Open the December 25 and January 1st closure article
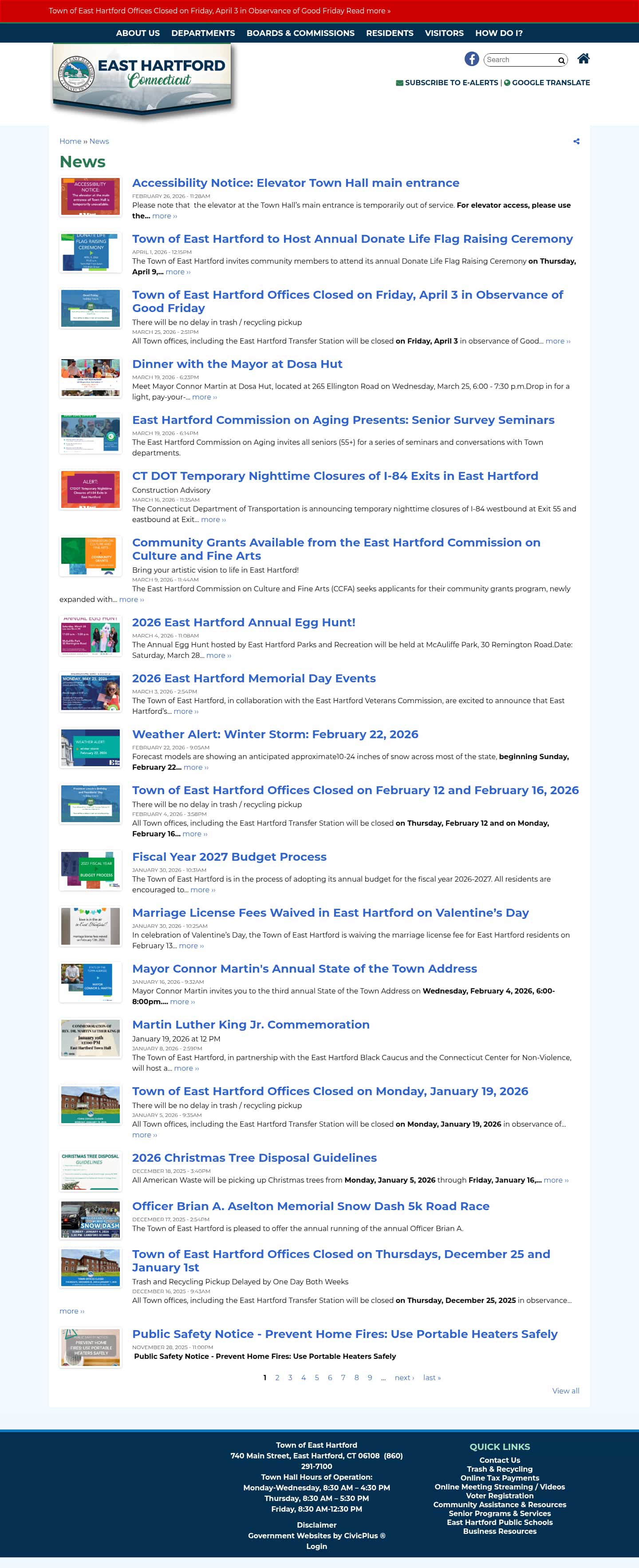 point(341,1261)
